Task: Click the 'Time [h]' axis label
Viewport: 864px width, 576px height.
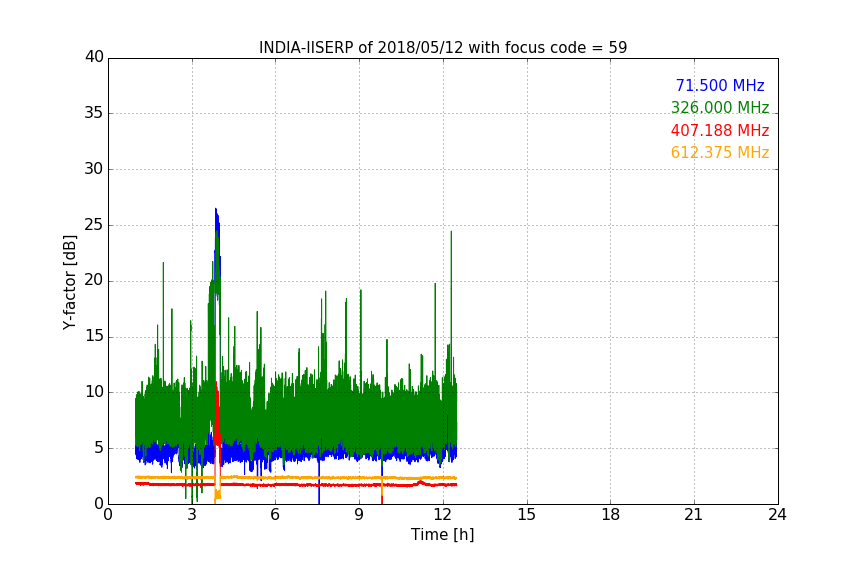Action: click(x=442, y=534)
